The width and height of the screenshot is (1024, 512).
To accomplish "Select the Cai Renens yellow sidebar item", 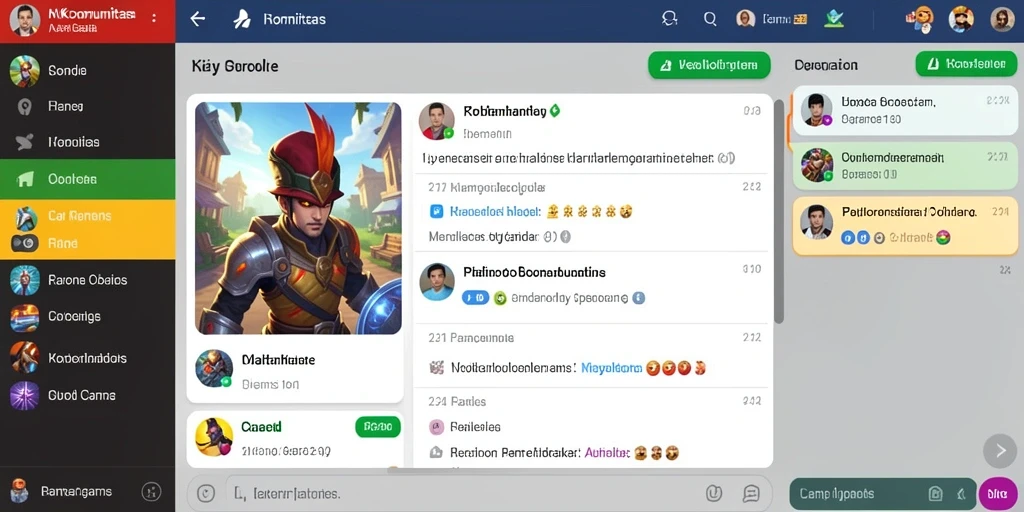I will [x=88, y=216].
